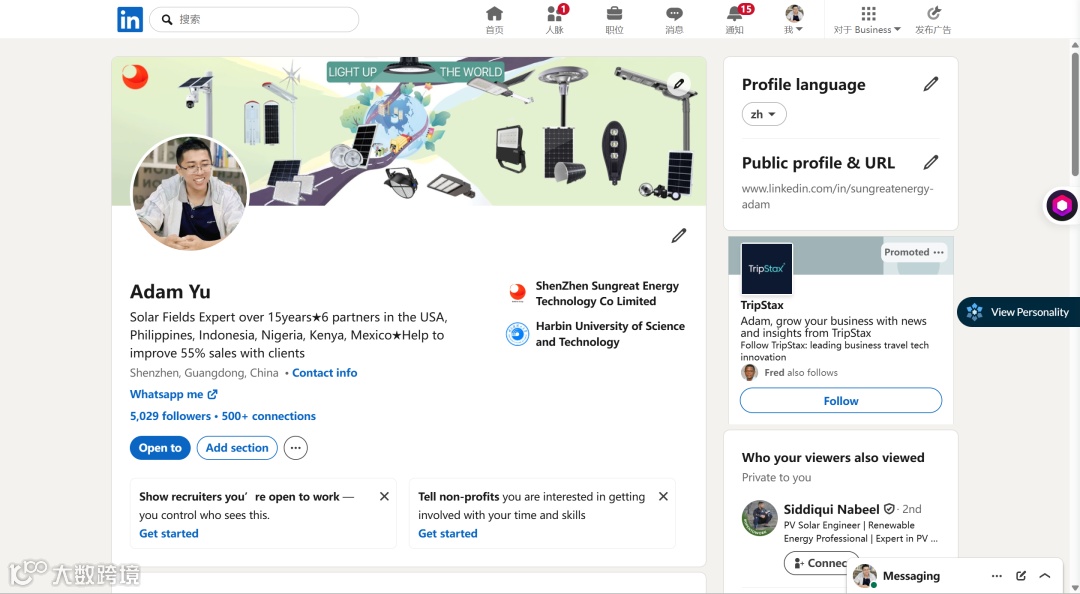Viewport: 1080px width, 594px height.
Task: Open the zh language dropdown
Action: click(764, 114)
